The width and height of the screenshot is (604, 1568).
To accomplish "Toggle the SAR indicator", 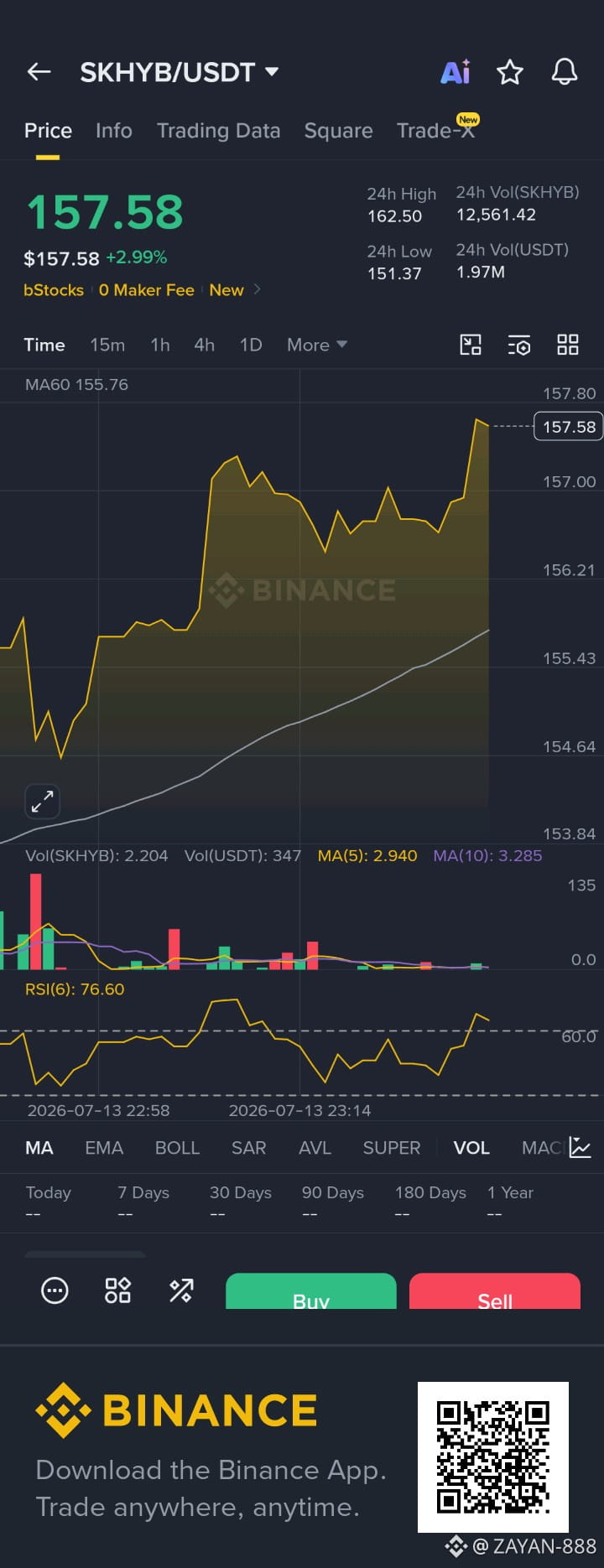I will coord(248,1148).
